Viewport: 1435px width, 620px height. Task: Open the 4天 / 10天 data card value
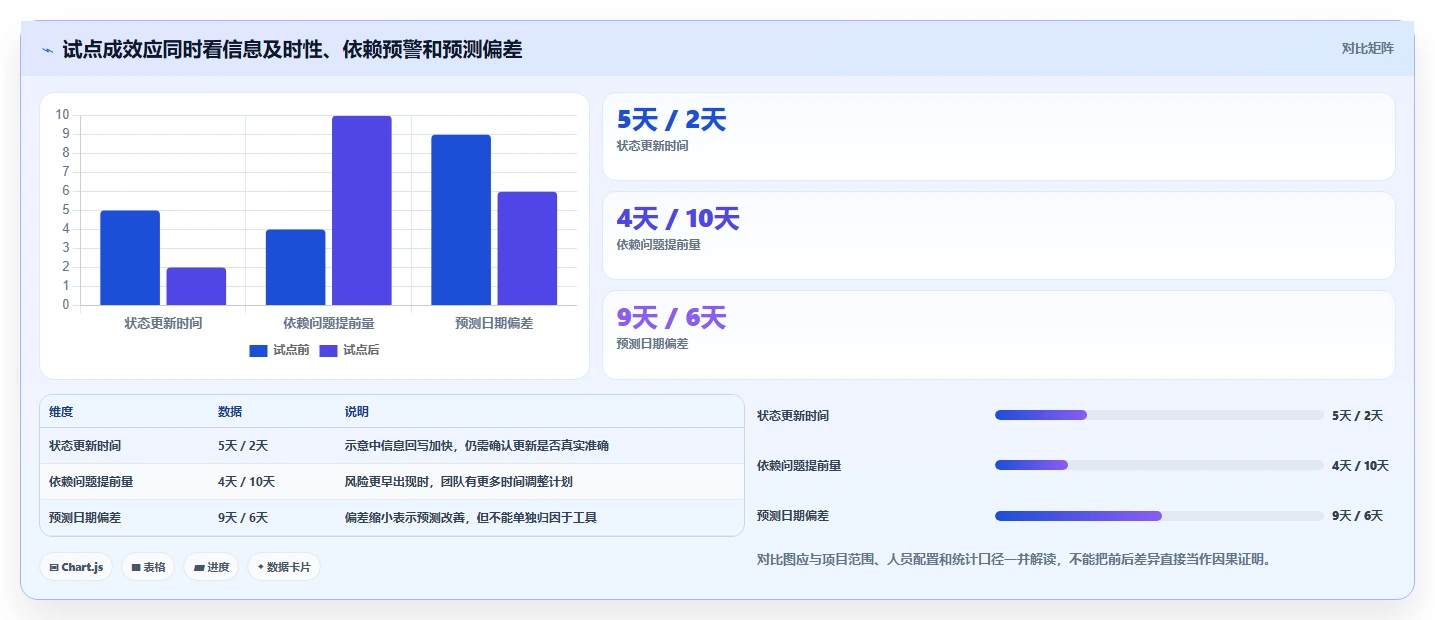[678, 219]
